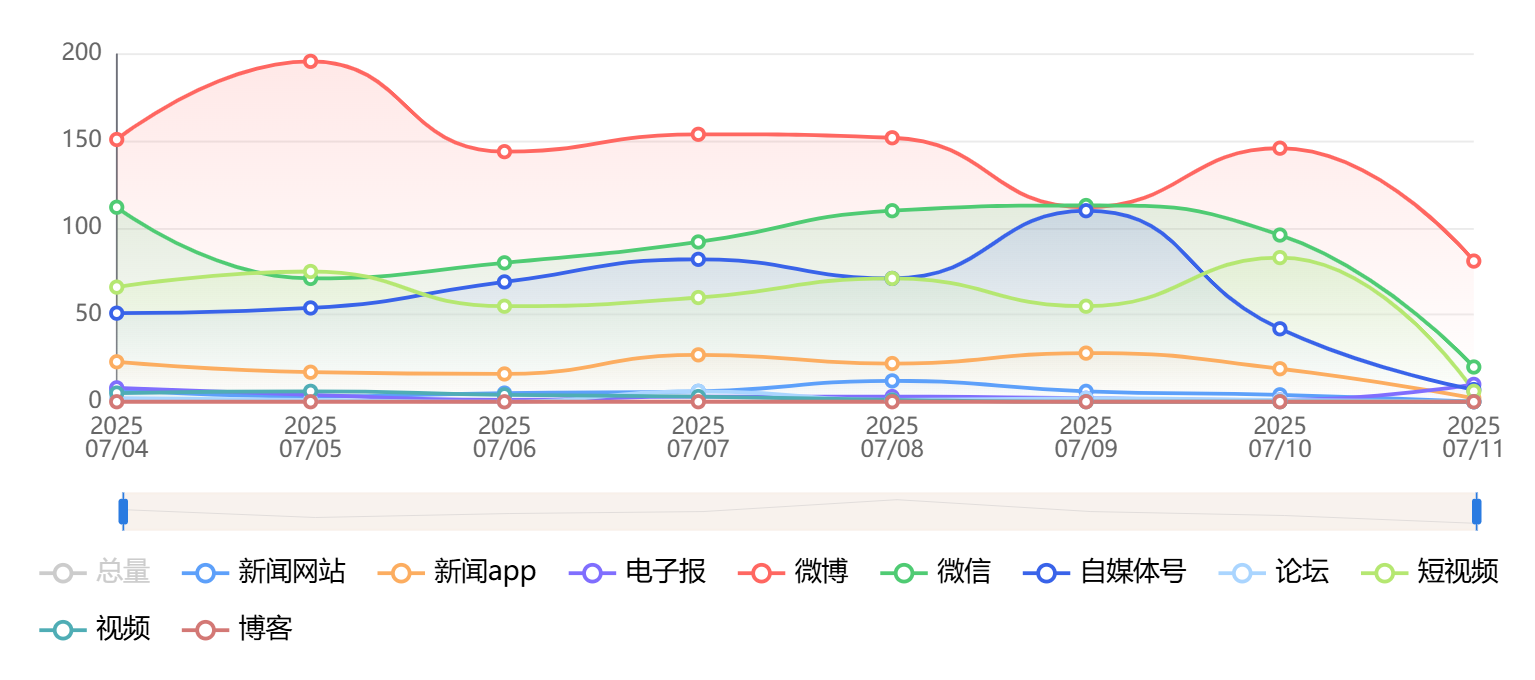
Task: Toggle the 博客 legend item
Action: pyautogui.click(x=238, y=629)
